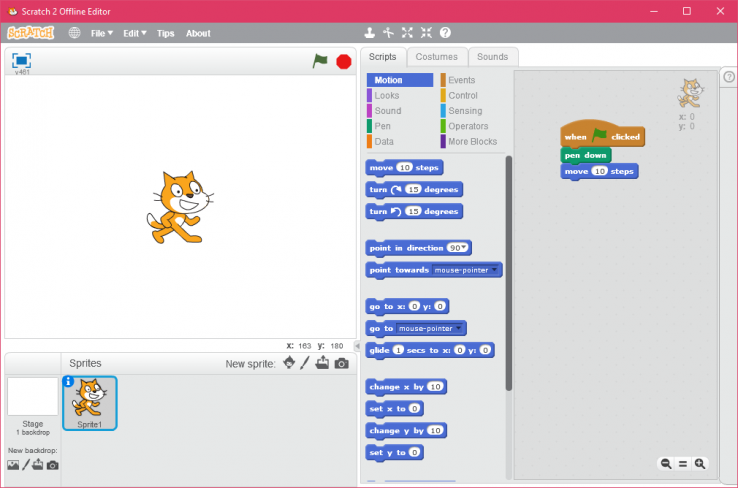The image size is (738, 488).
Task: Choose sprite from library icon
Action: (289, 363)
